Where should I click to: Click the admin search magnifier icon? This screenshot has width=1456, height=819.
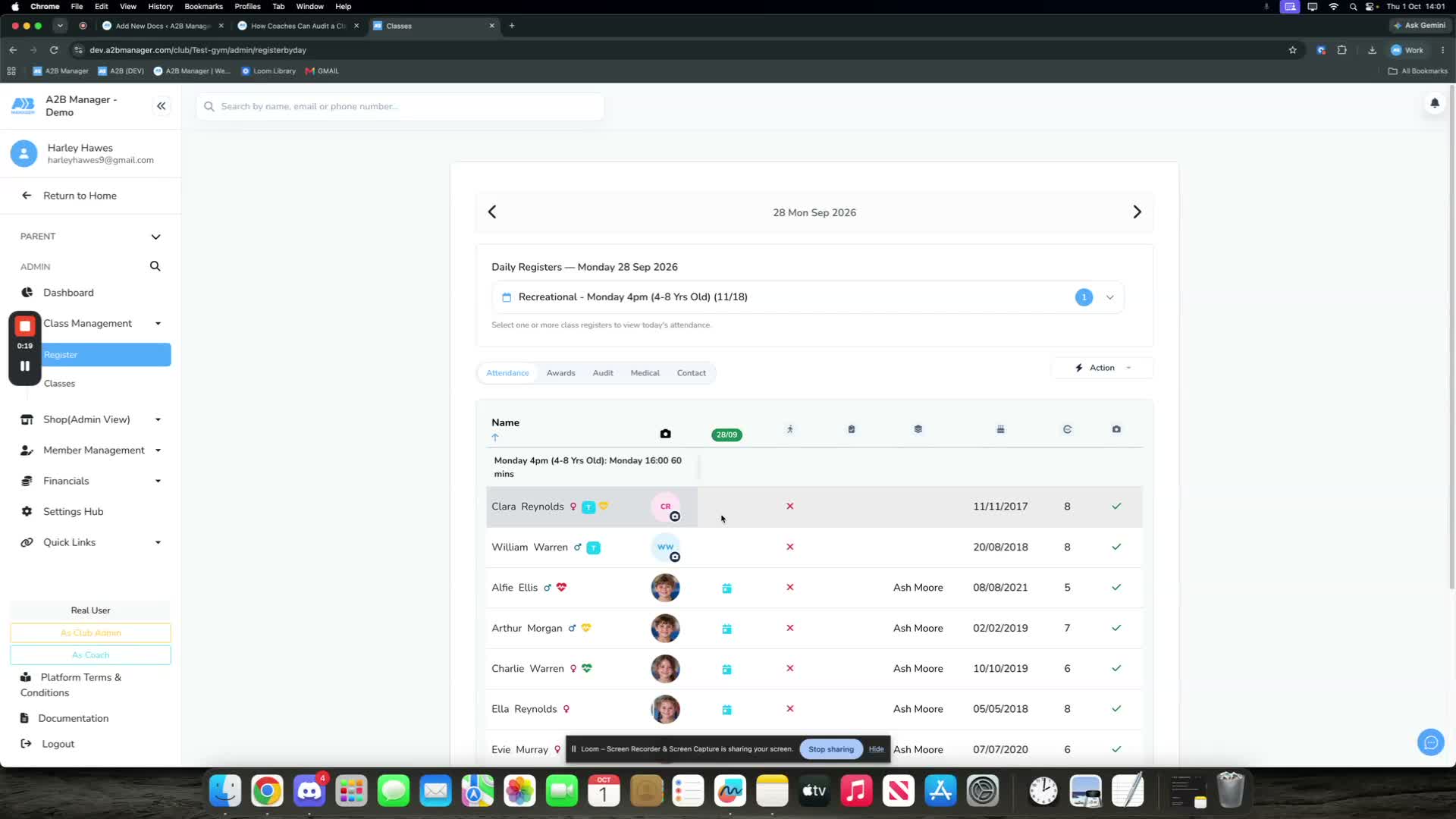click(155, 266)
